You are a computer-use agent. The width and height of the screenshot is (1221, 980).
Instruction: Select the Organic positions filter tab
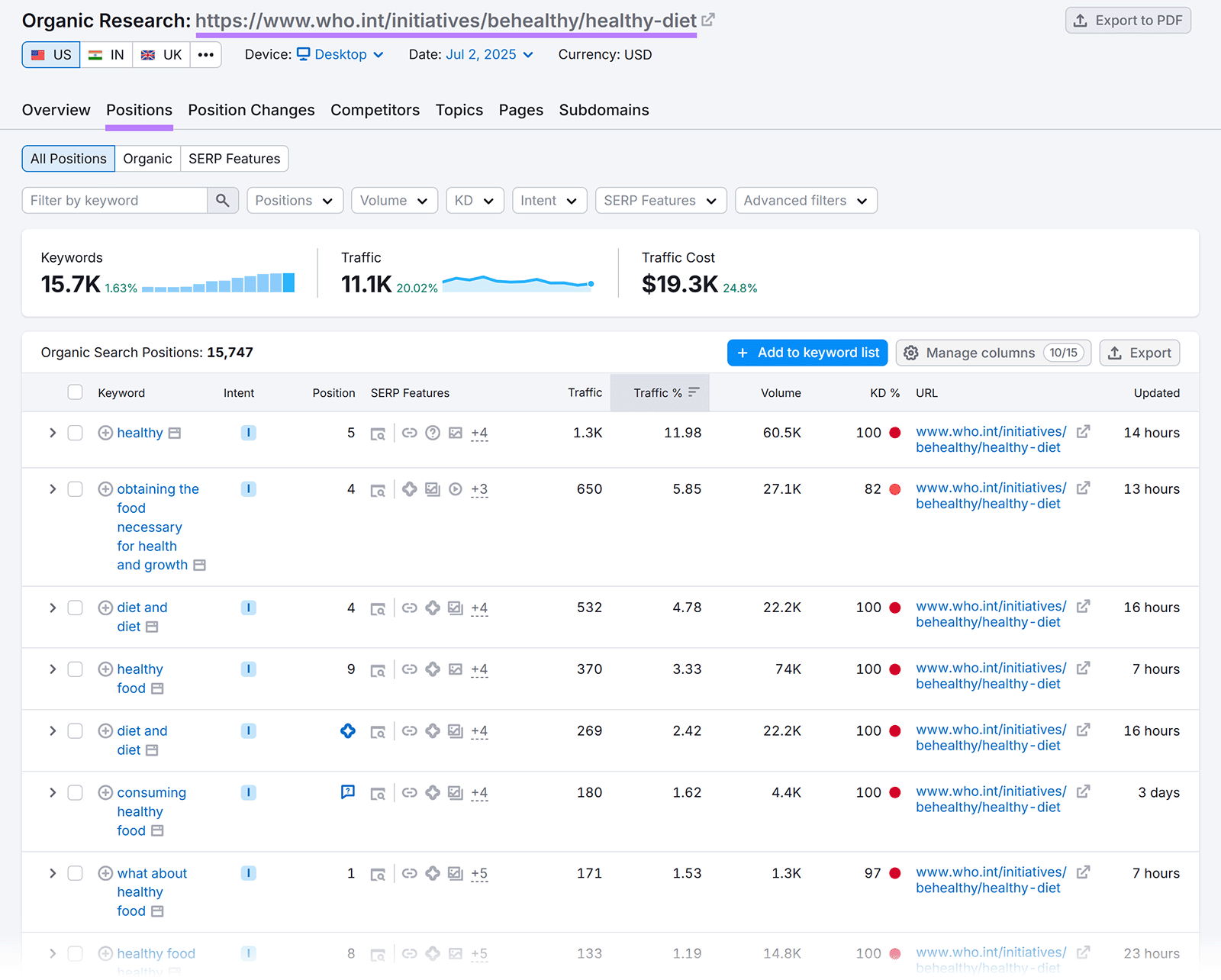pyautogui.click(x=147, y=158)
